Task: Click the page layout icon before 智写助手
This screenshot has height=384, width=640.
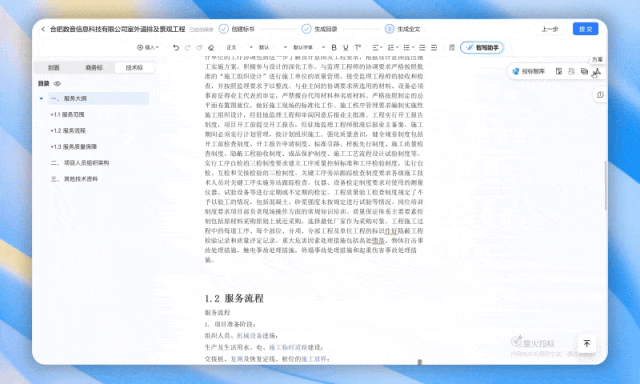Action: 452,48
